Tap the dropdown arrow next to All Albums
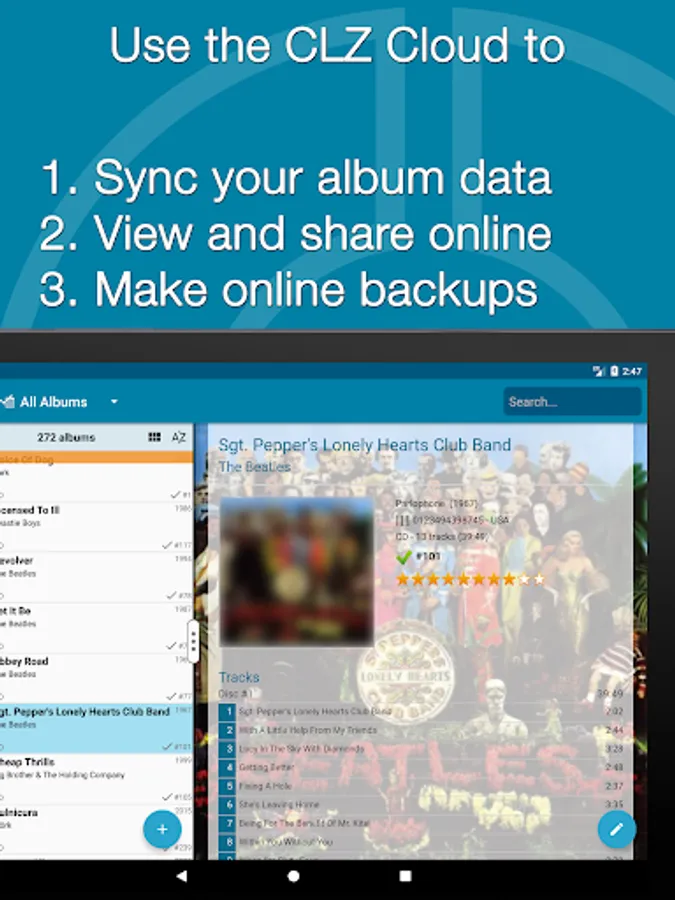Screen dimensions: 675x900 (x=114, y=402)
